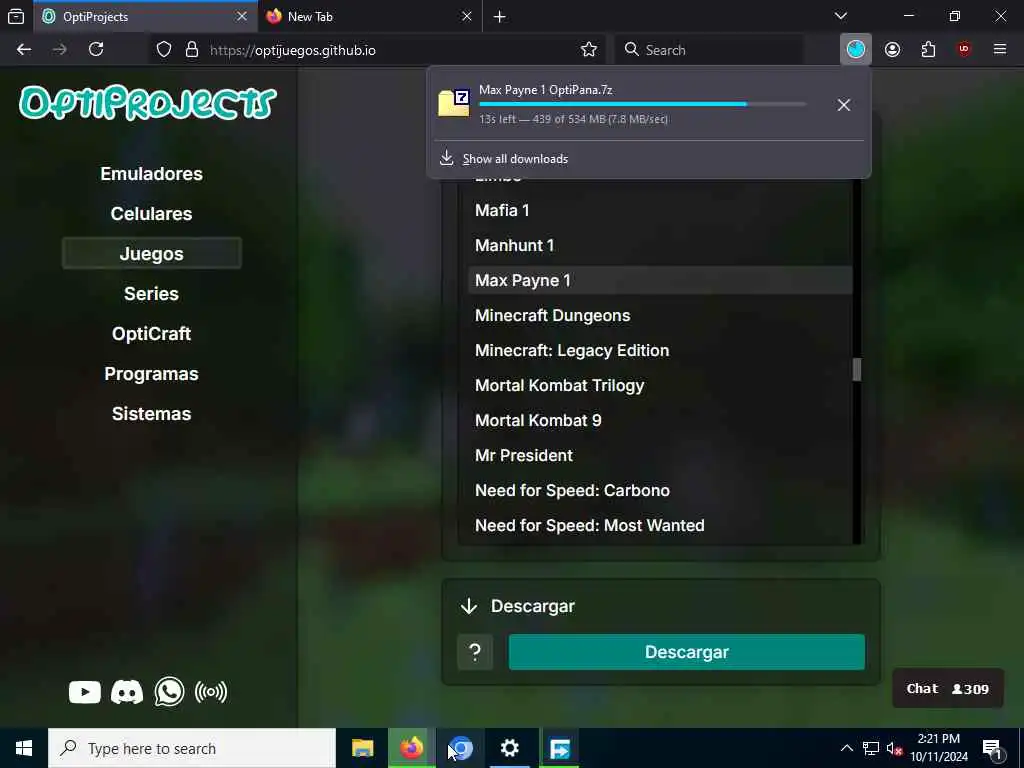Open the Celulares section
This screenshot has width=1024, height=768.
click(152, 214)
